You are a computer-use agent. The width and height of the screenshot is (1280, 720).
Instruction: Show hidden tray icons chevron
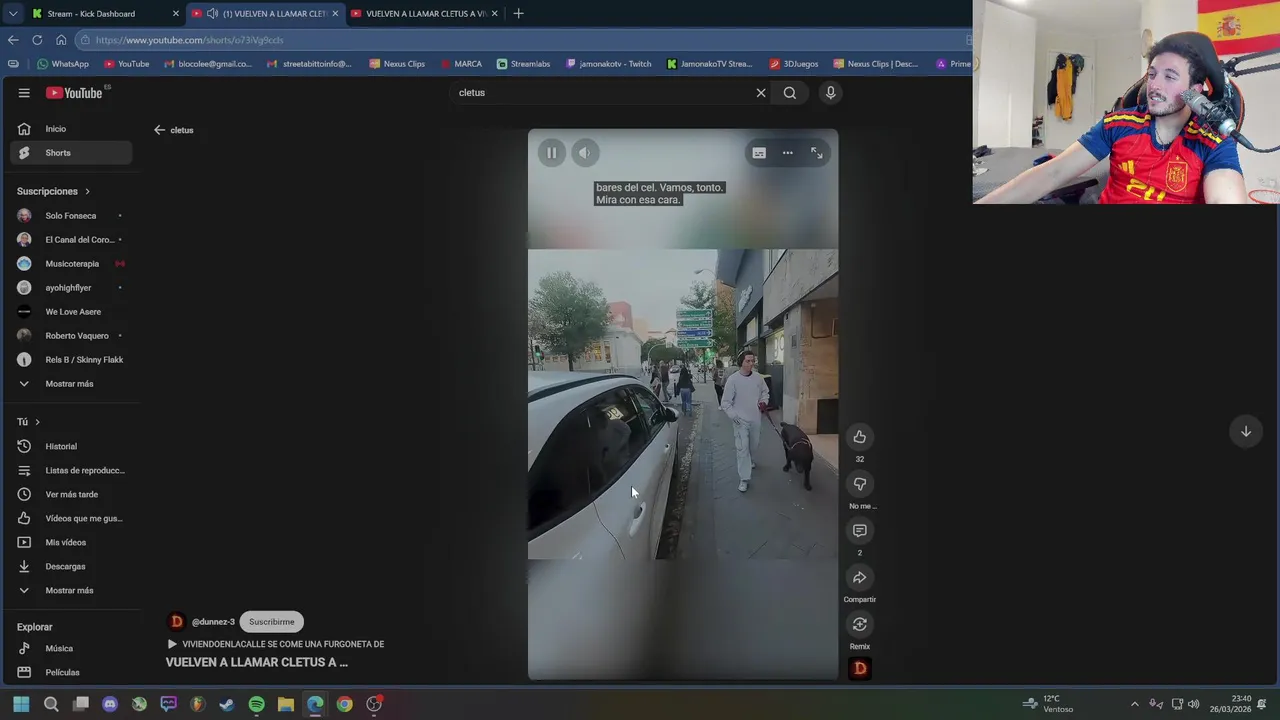pos(1134,704)
